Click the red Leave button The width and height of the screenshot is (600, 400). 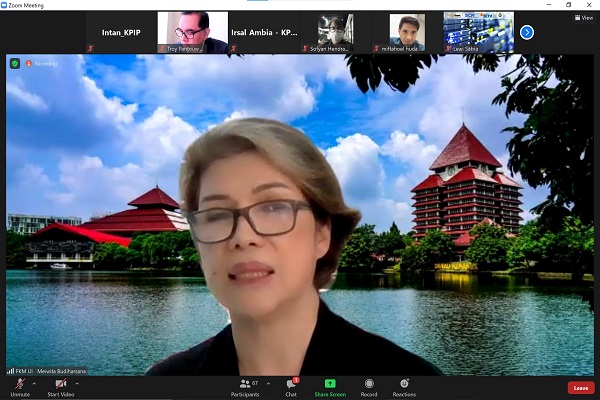(x=580, y=387)
